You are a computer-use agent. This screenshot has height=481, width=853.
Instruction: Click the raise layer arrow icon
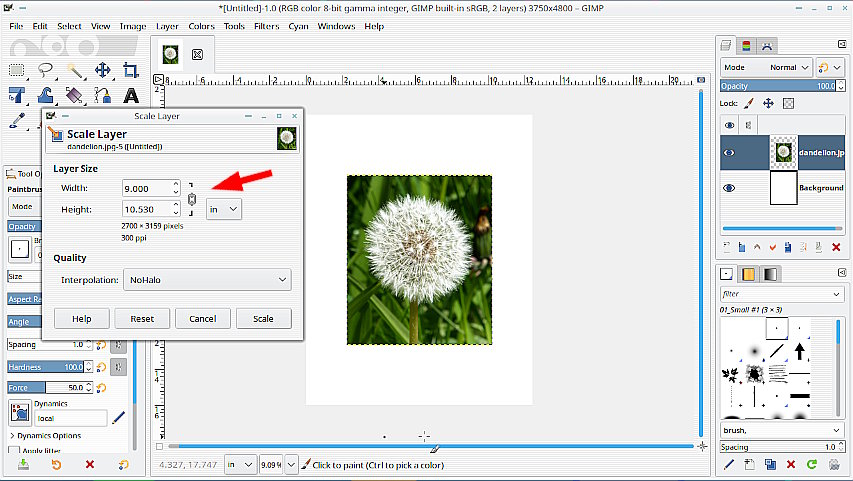point(757,248)
